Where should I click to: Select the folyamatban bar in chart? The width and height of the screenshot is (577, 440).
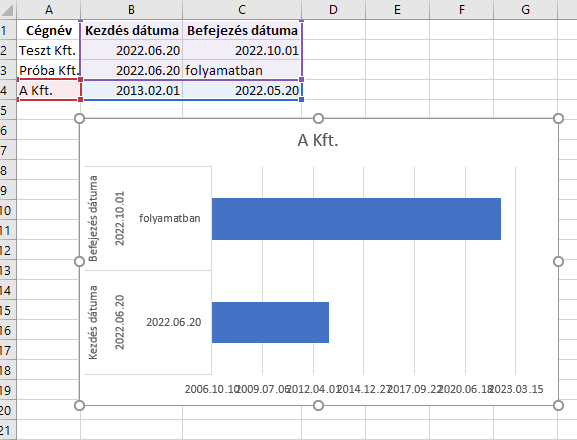click(x=356, y=219)
